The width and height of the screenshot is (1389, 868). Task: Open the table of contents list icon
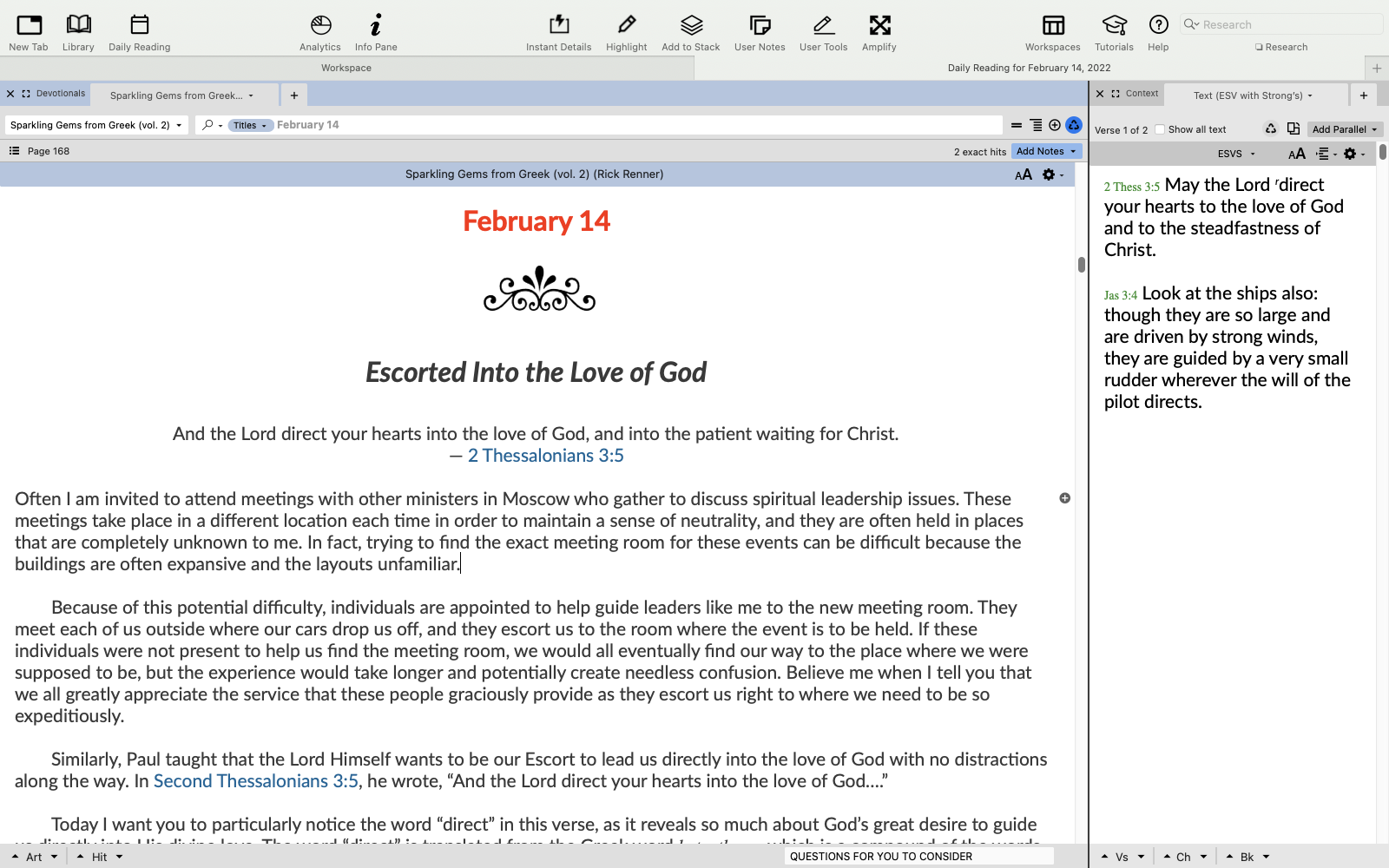click(x=14, y=151)
